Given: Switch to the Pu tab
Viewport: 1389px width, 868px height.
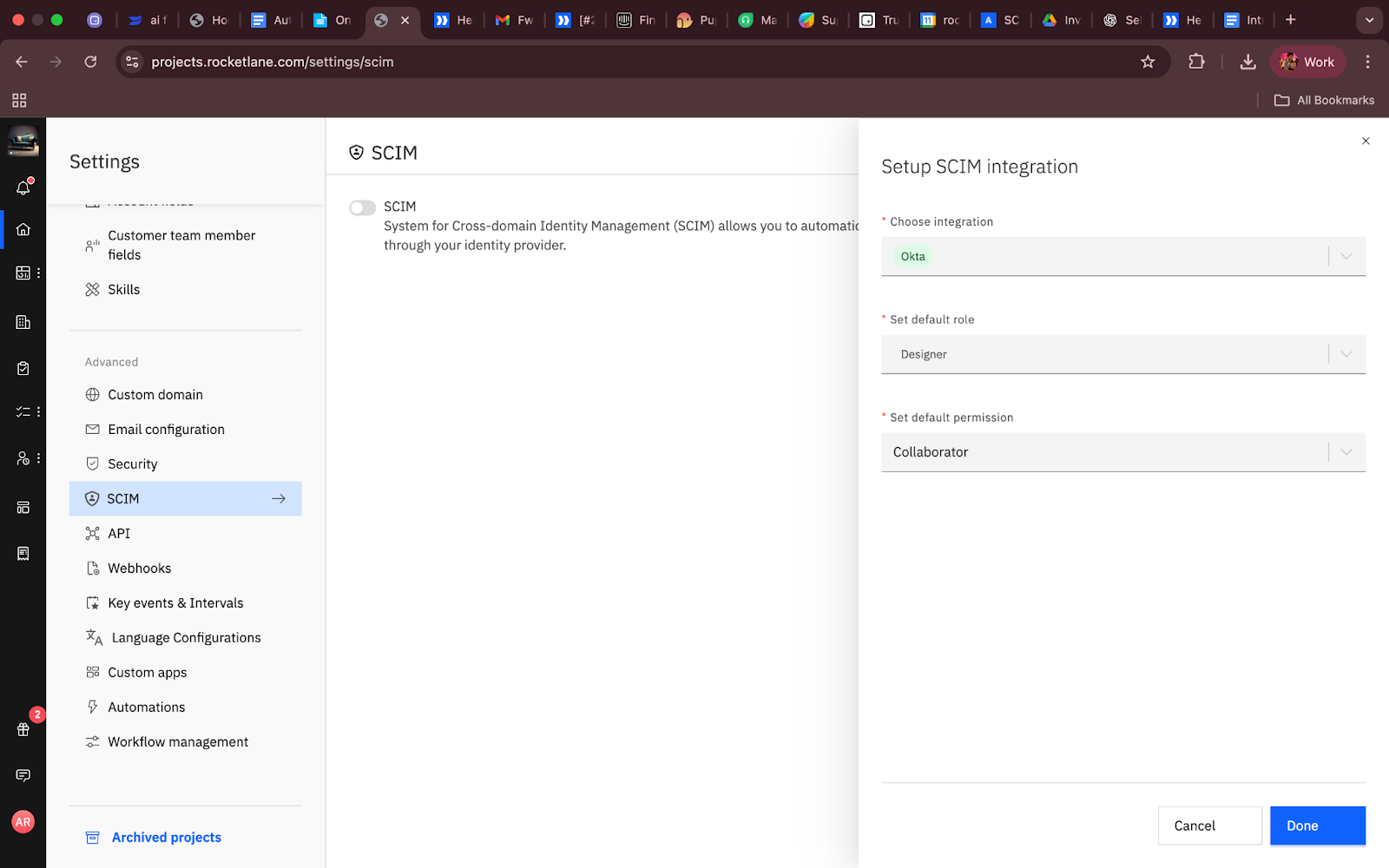Looking at the screenshot, I should (696, 20).
